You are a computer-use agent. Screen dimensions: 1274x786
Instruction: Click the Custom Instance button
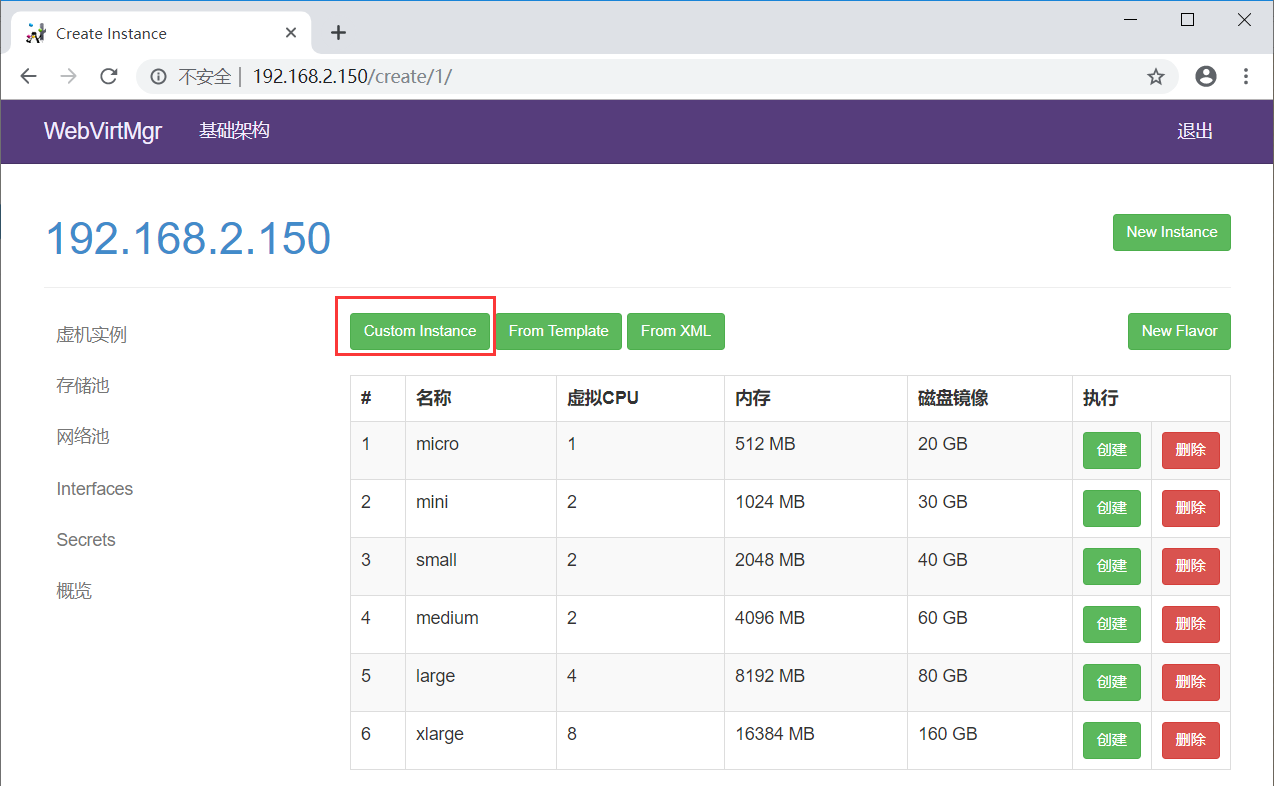click(x=420, y=331)
